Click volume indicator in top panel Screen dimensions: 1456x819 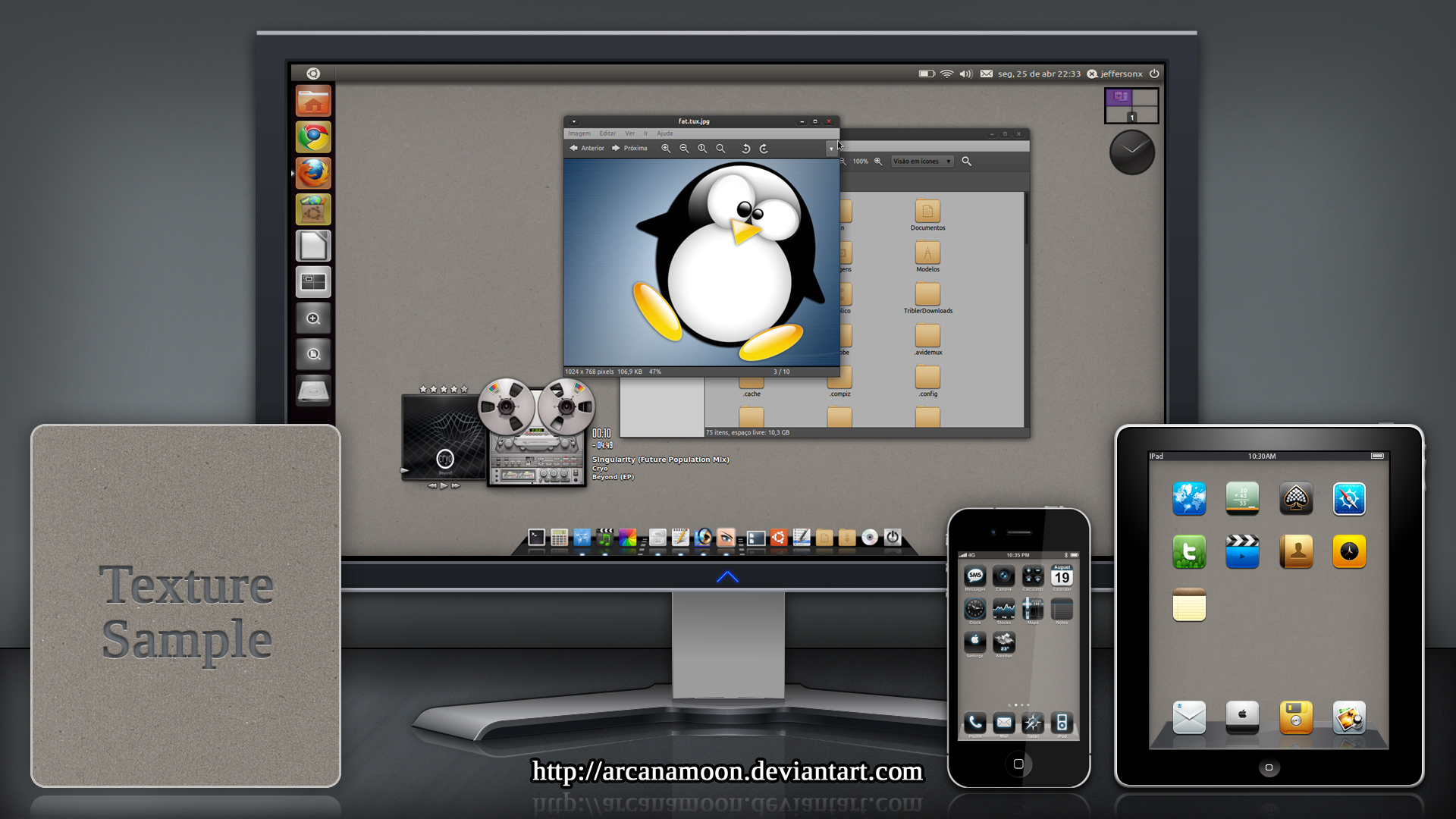click(x=965, y=74)
